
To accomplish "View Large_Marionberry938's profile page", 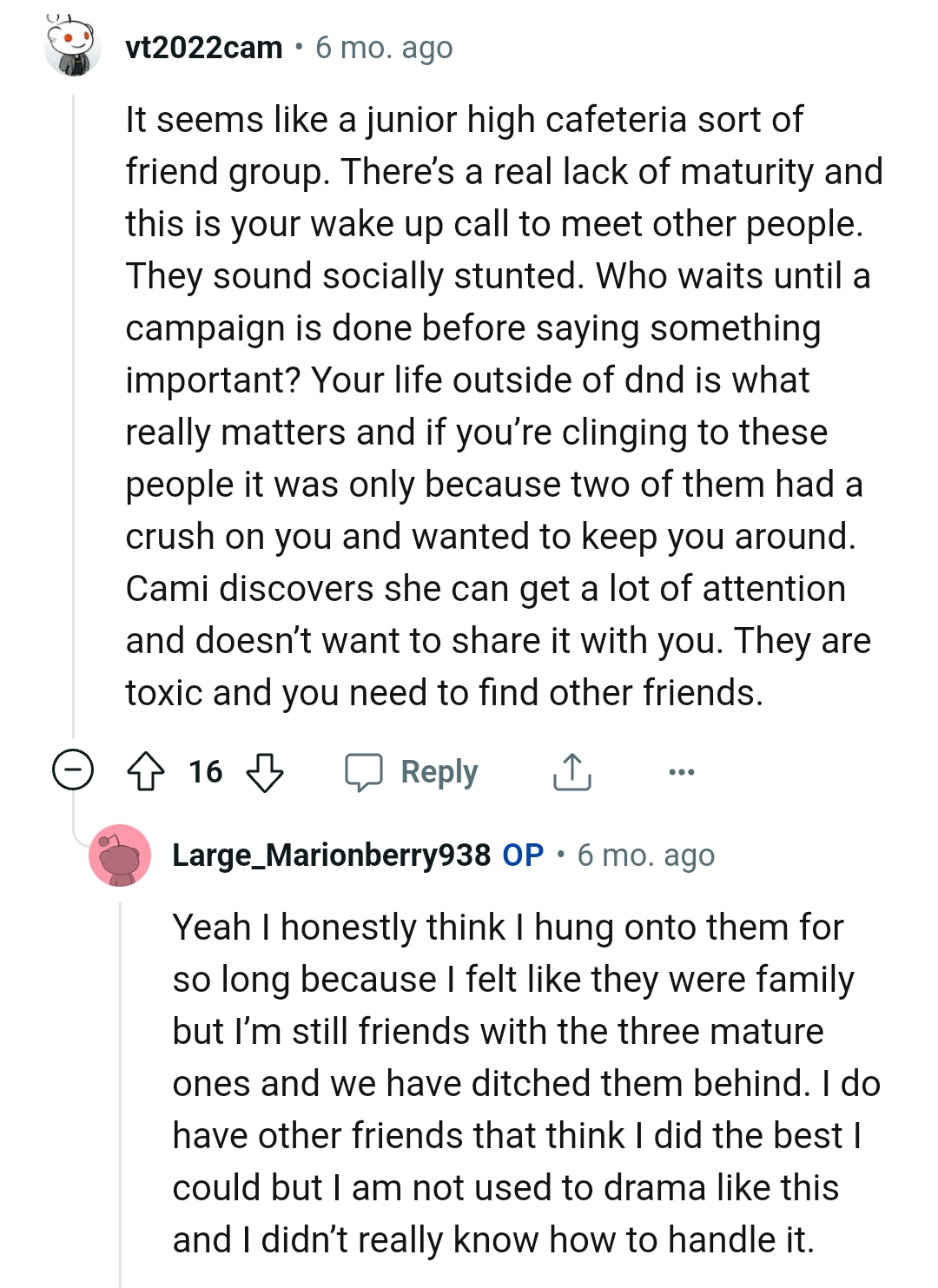I will point(333,855).
